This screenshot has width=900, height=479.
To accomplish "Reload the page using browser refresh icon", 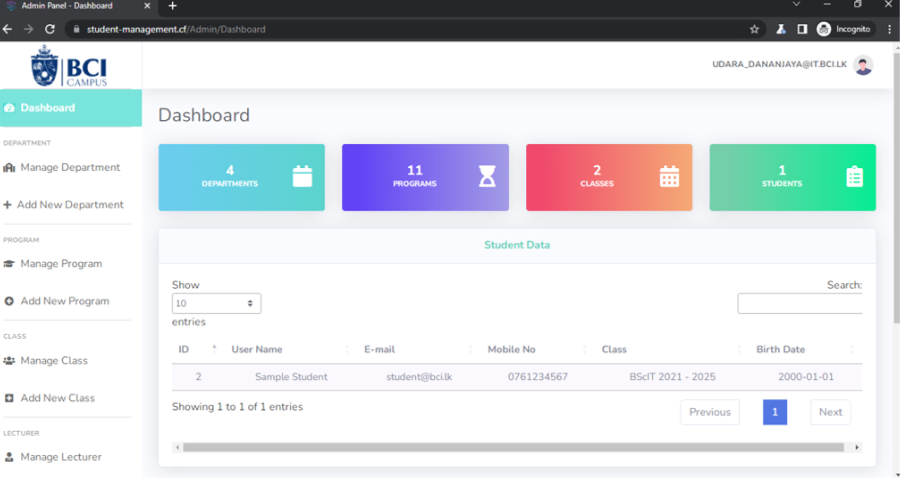I will point(50,29).
